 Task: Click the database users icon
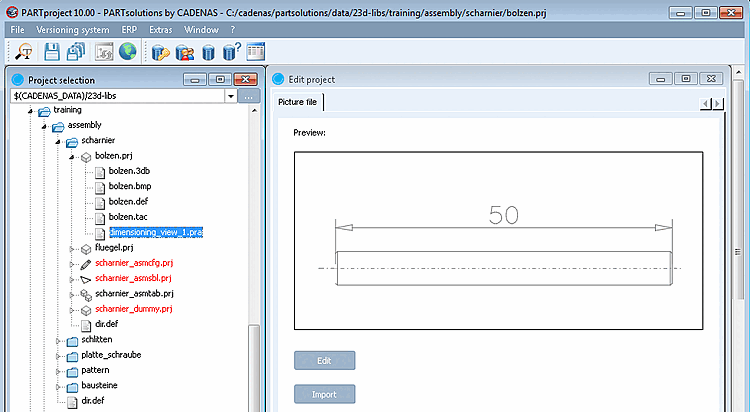(x=184, y=52)
